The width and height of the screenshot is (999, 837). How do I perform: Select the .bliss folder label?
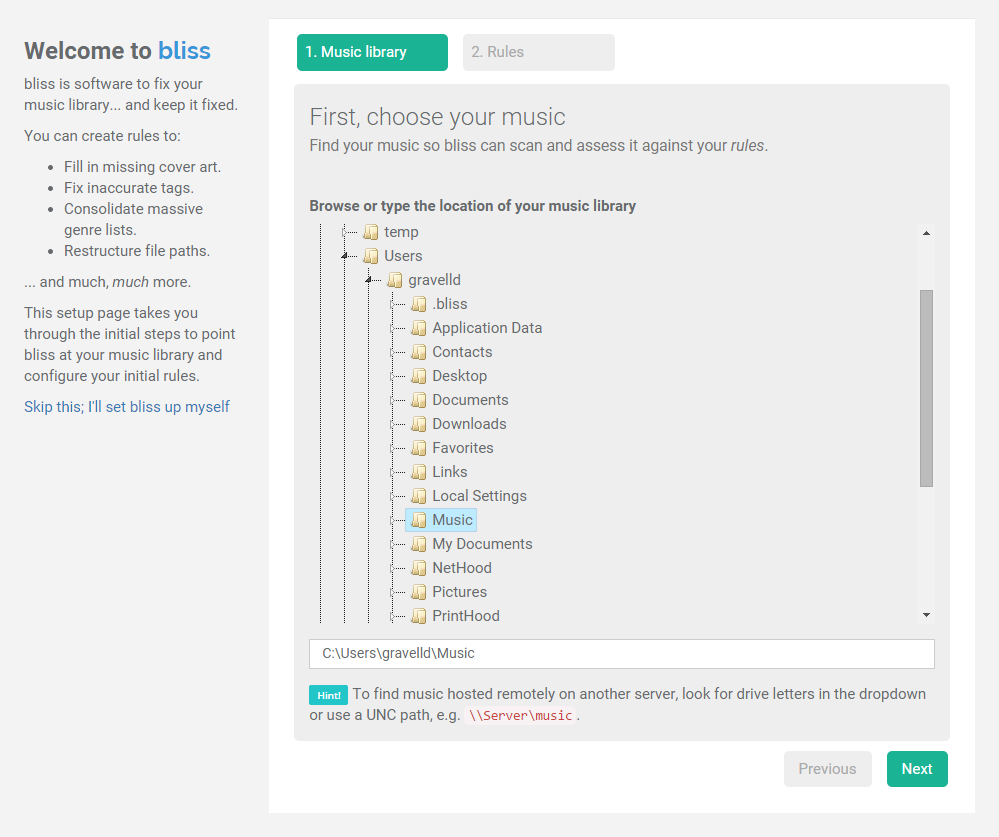pyautogui.click(x=450, y=304)
